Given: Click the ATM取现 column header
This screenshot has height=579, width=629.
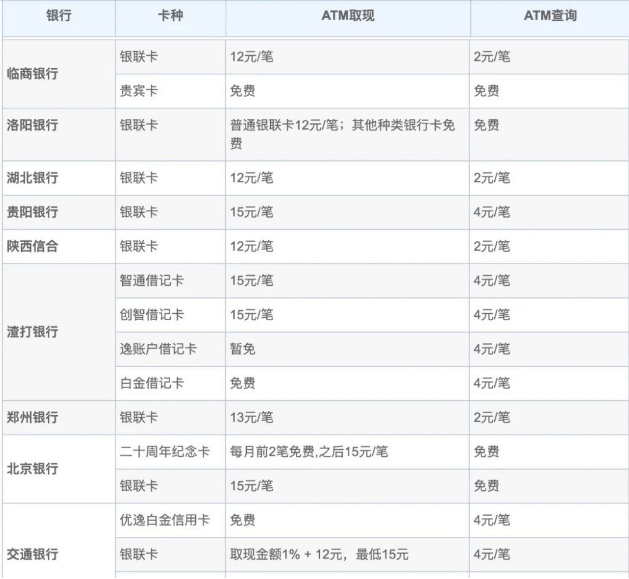Looking at the screenshot, I should pyautogui.click(x=348, y=16).
